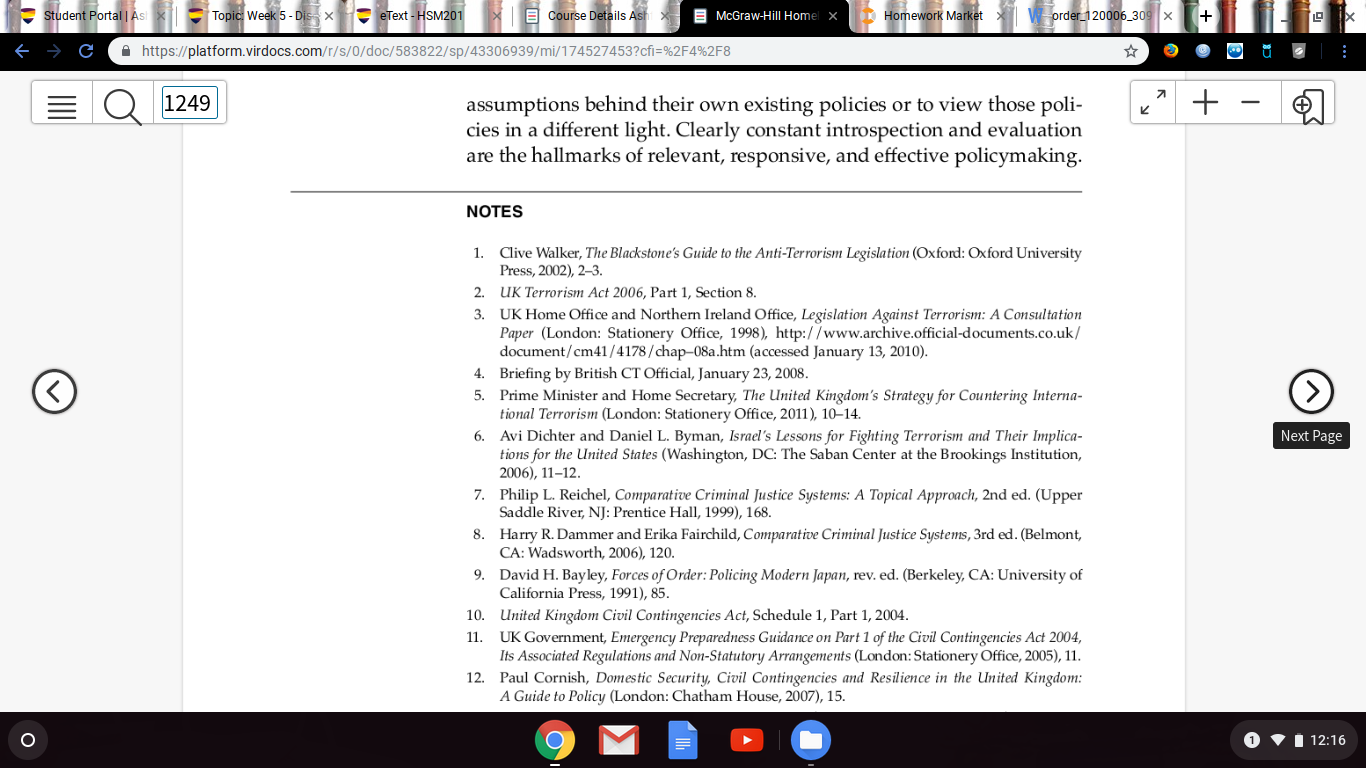Open the Course Details tab
1366x768 pixels.
(x=588, y=16)
